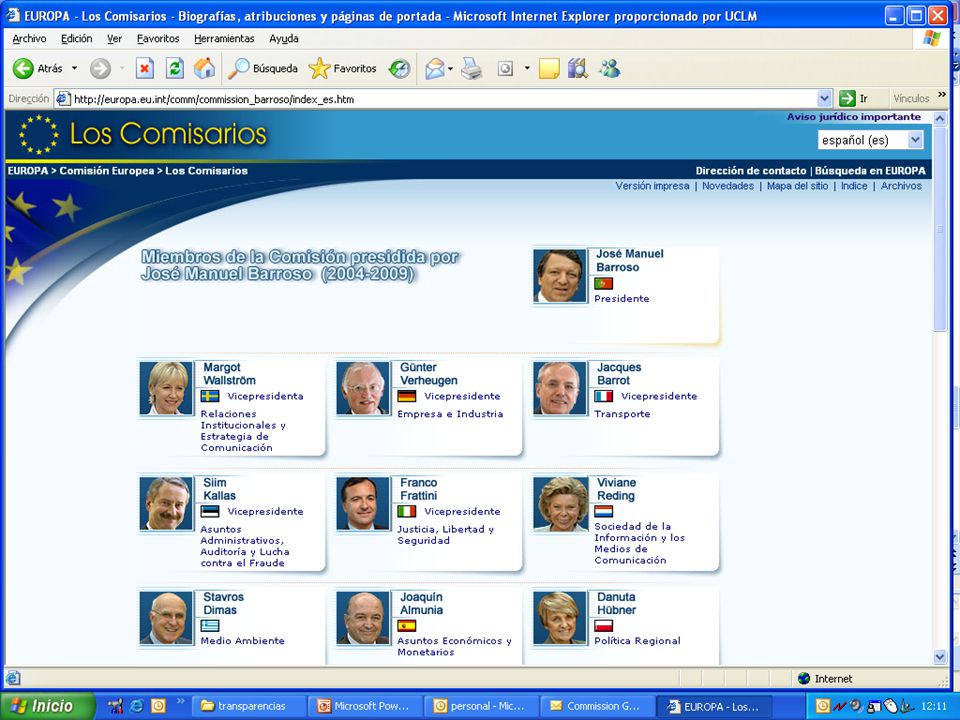Launch Internet Explorer quick launch icon
Image resolution: width=960 pixels, height=720 pixels.
[137, 706]
